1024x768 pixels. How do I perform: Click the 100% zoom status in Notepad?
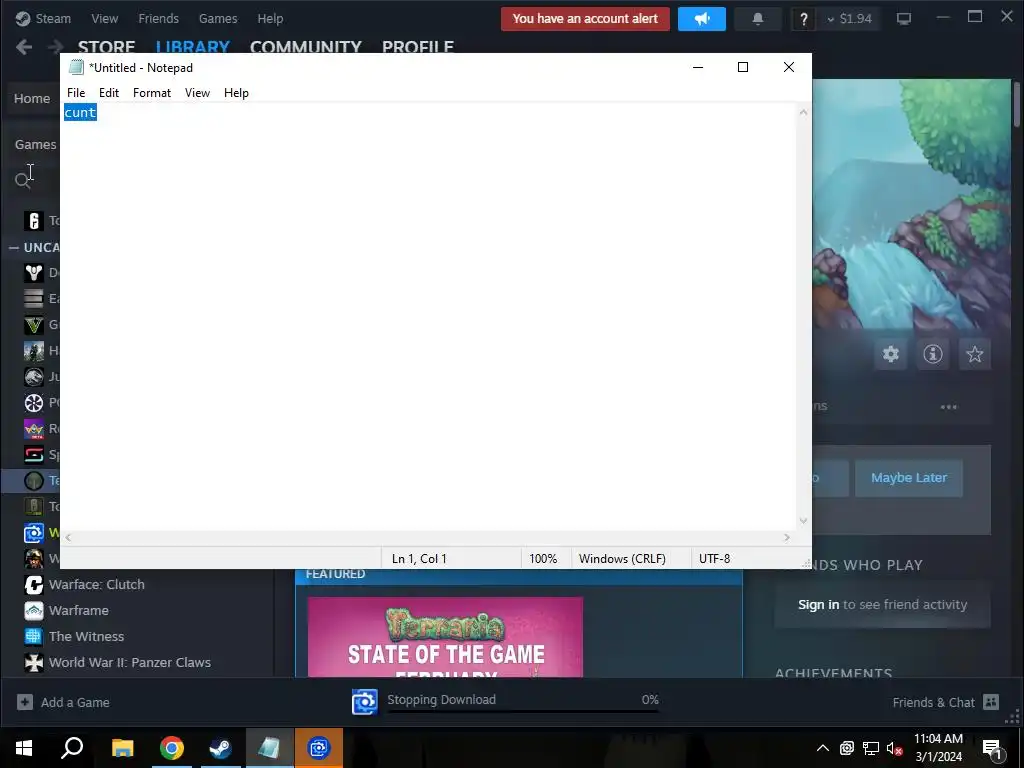543,559
